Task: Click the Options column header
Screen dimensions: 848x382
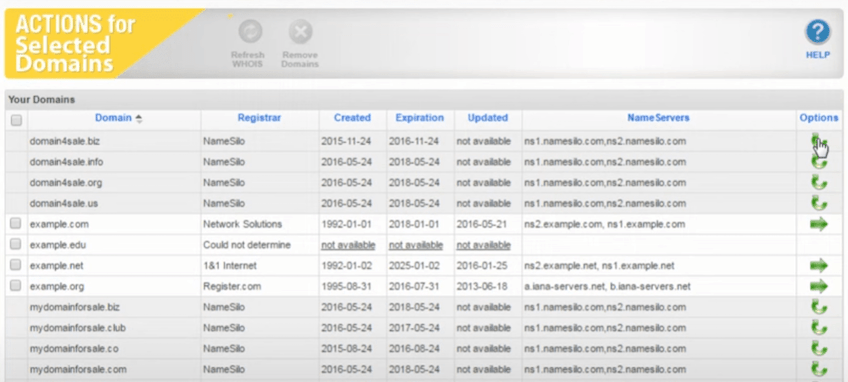Action: (819, 117)
